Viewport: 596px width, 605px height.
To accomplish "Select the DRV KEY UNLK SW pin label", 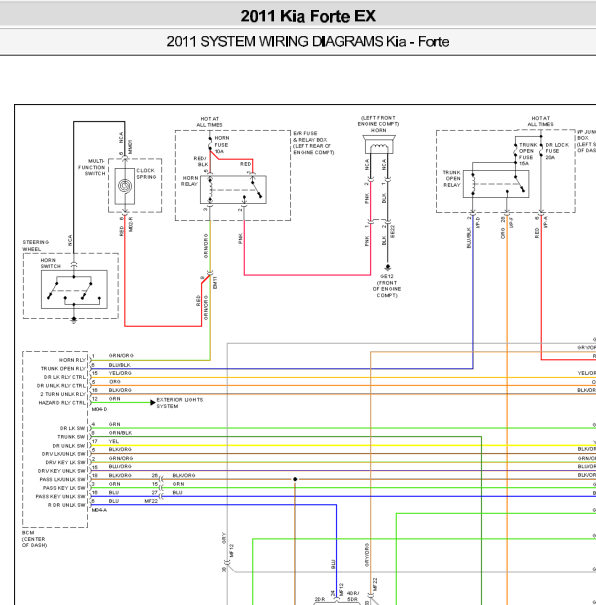I will [x=62, y=471].
